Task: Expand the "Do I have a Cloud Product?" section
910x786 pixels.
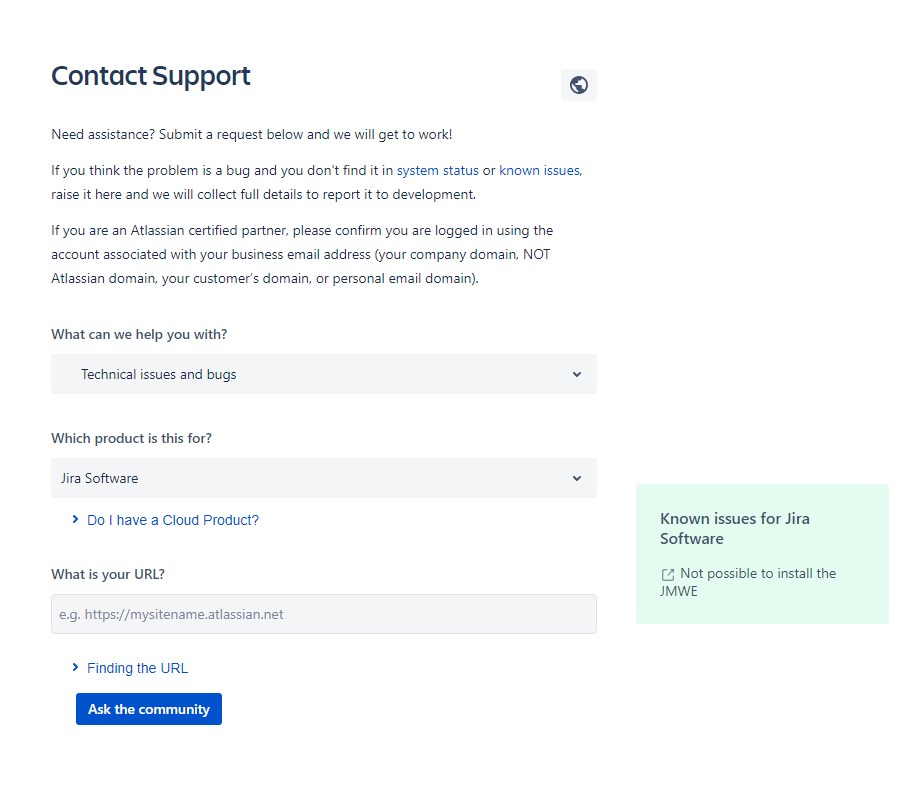Action: tap(172, 520)
